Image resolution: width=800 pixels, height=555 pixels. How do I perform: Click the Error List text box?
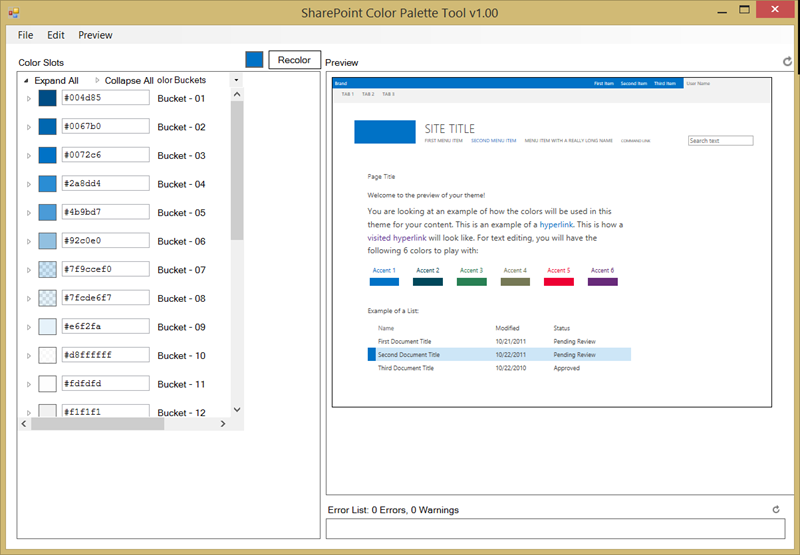(x=555, y=528)
